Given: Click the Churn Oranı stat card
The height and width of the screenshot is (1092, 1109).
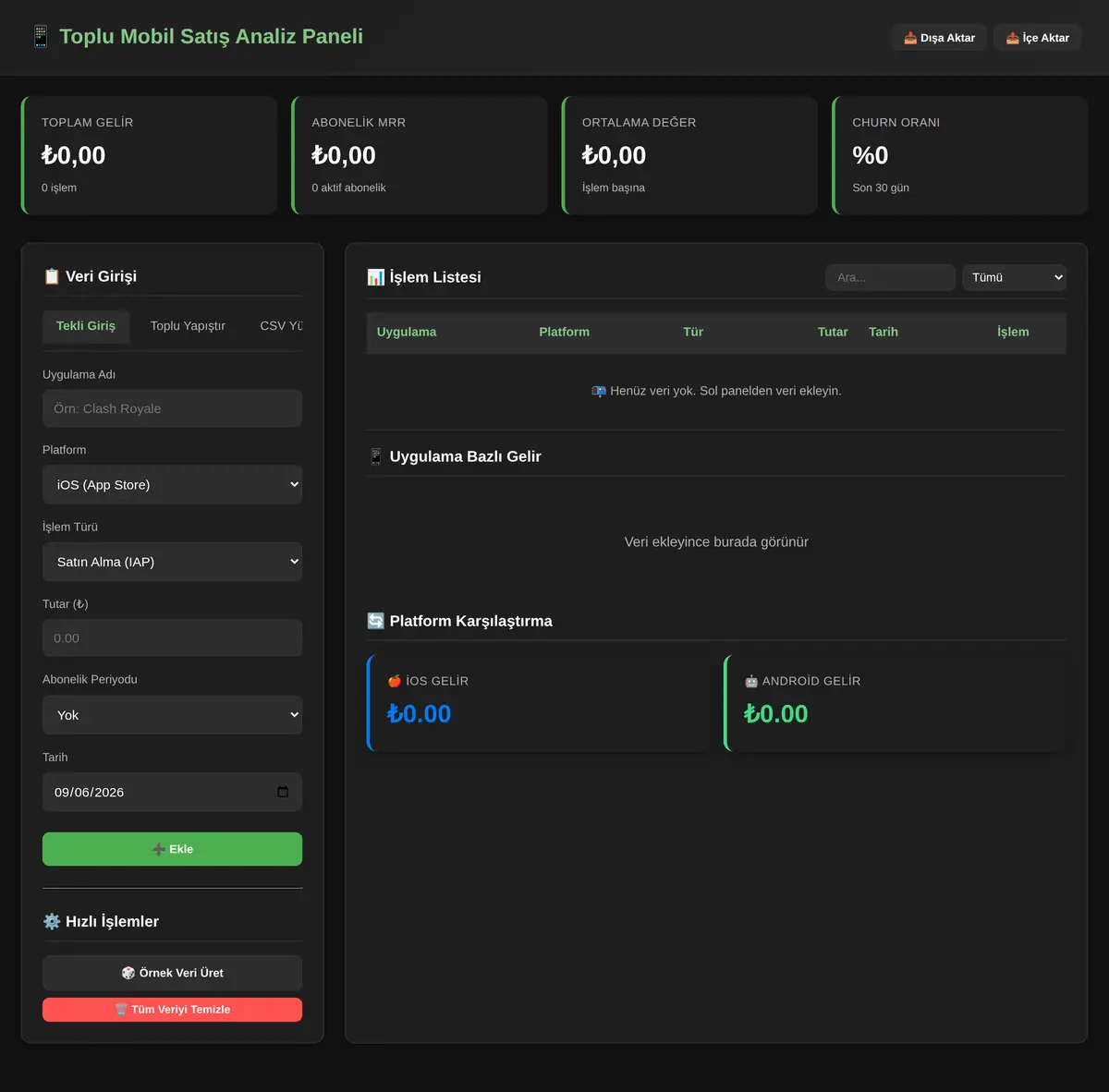Looking at the screenshot, I should pos(960,155).
